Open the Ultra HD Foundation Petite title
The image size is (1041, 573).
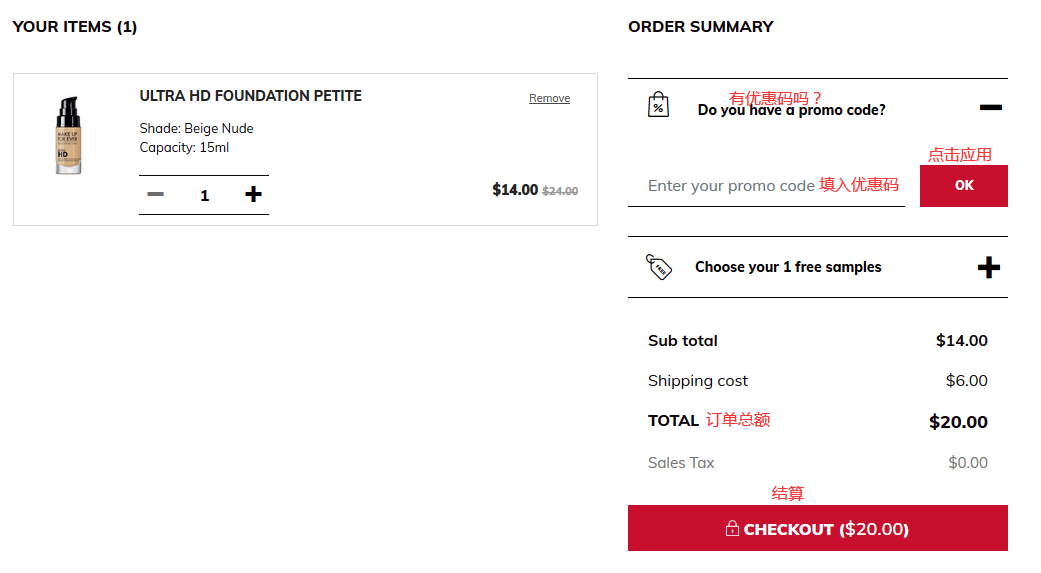[250, 96]
